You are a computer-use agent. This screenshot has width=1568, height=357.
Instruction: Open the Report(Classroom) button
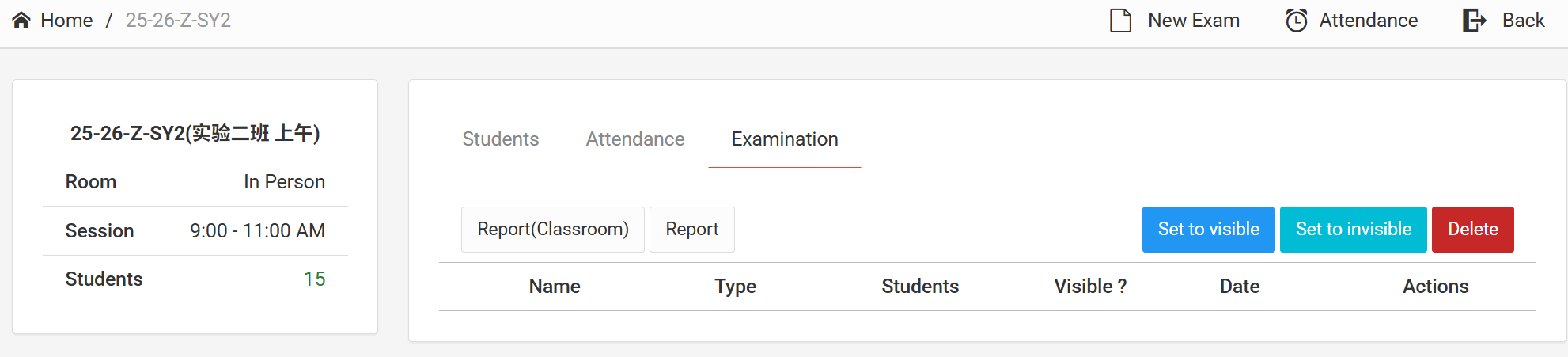point(552,230)
